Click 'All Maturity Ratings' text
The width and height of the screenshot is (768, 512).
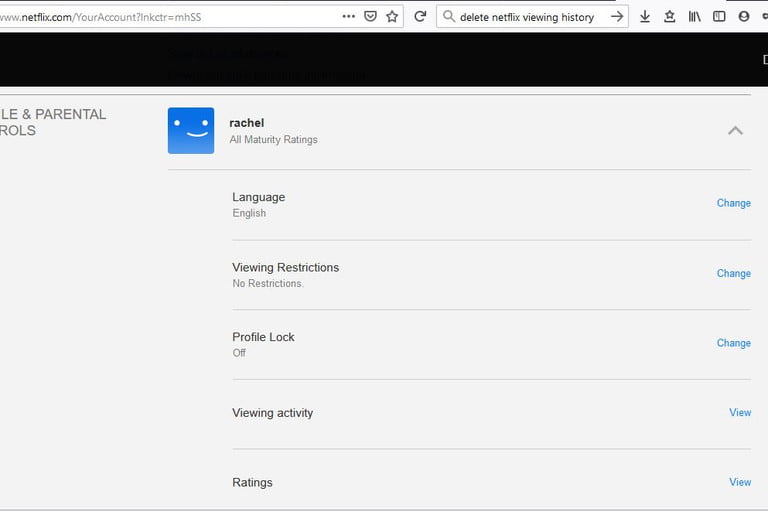click(273, 140)
